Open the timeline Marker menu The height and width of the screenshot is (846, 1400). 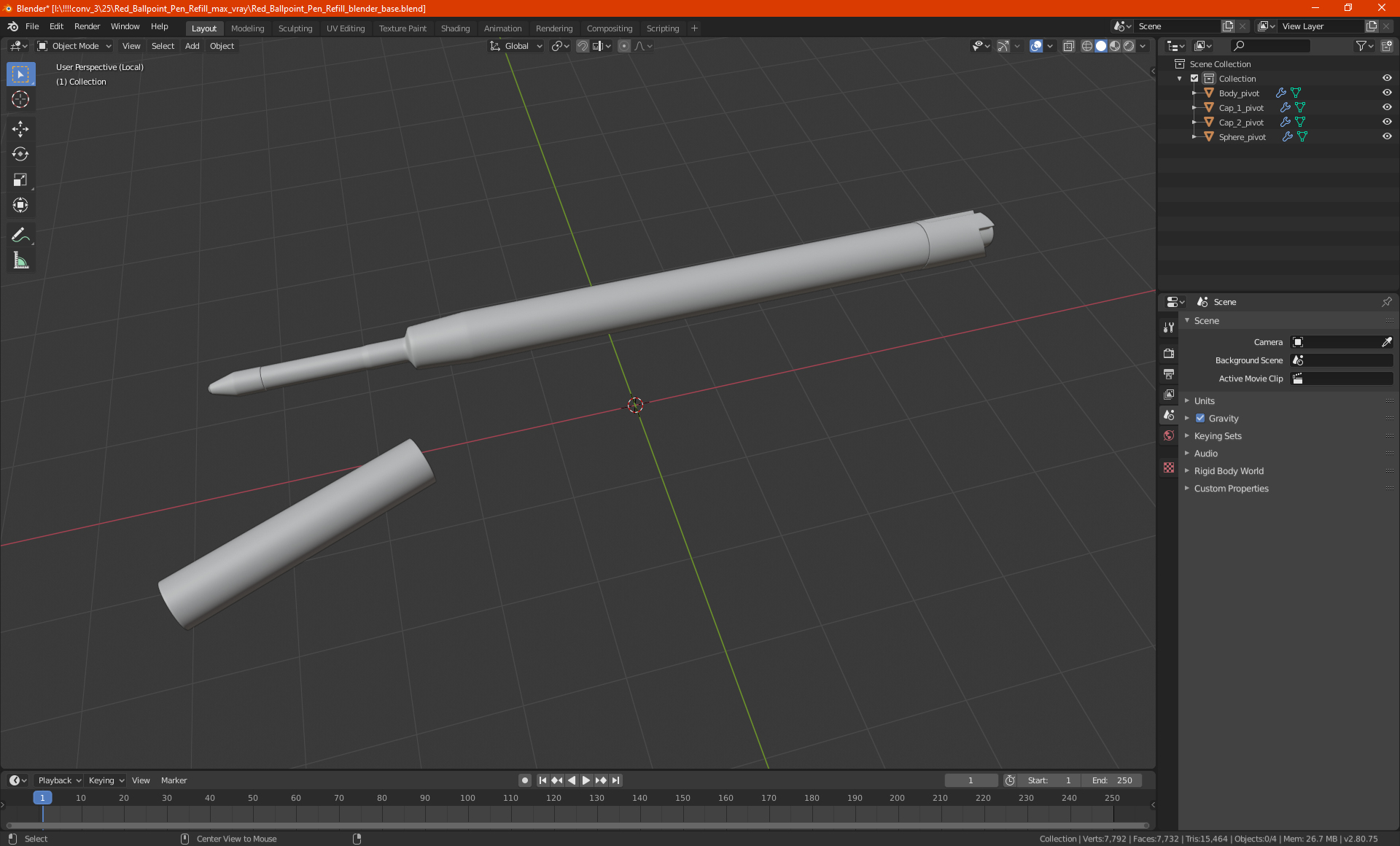[x=174, y=780]
